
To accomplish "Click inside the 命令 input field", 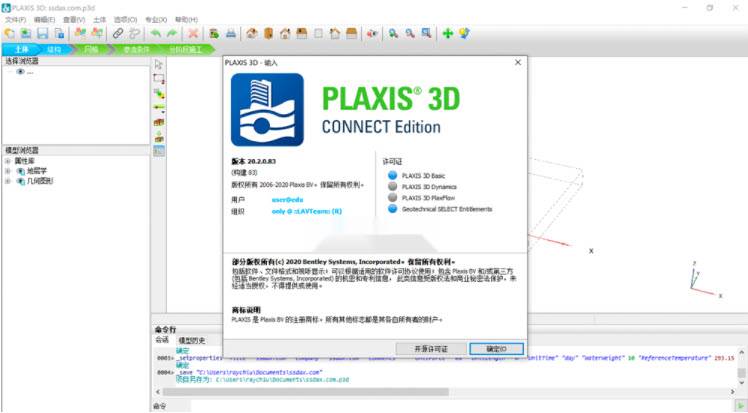I will [x=463, y=406].
